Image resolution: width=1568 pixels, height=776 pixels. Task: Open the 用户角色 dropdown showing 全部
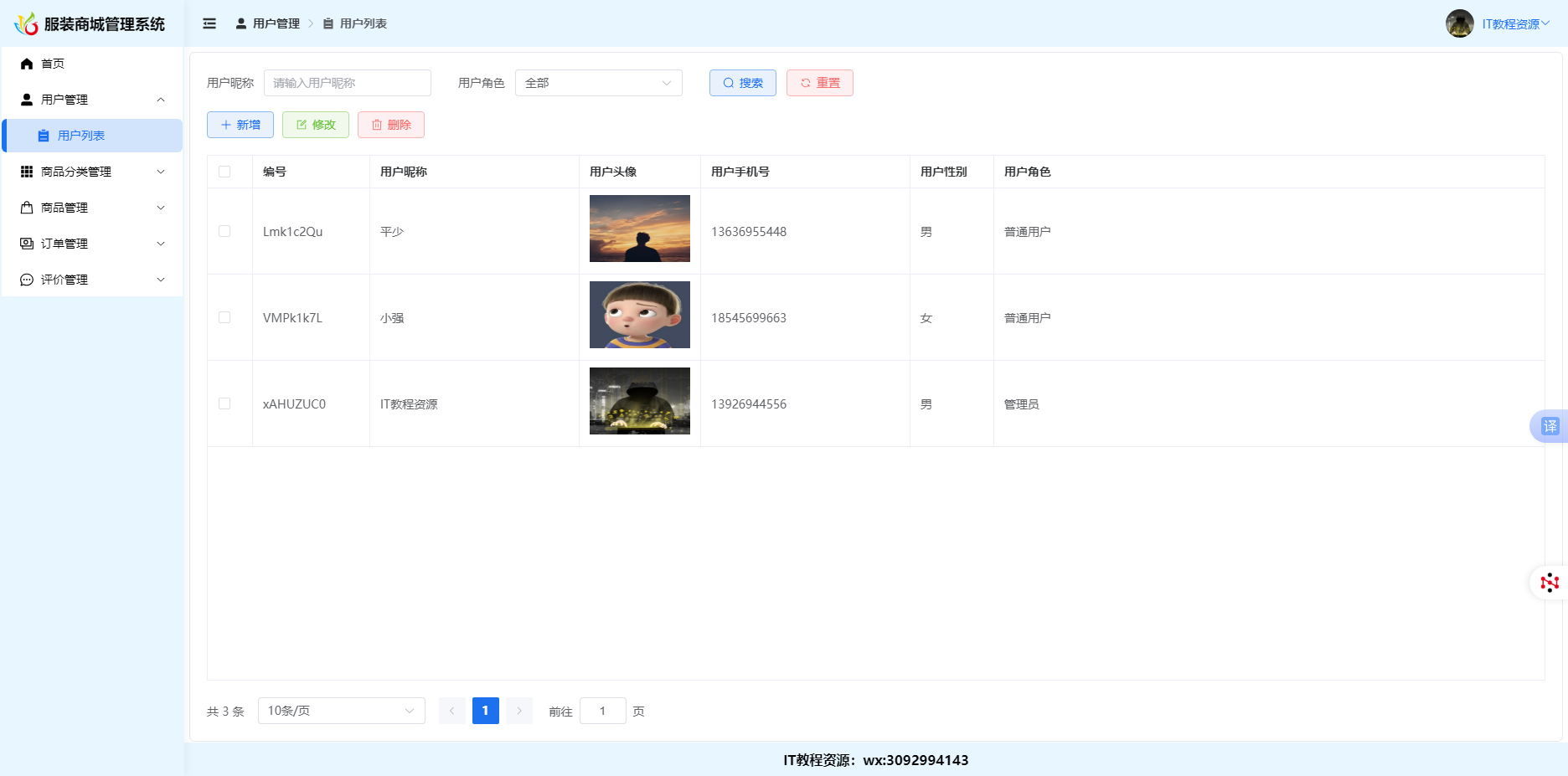point(599,83)
